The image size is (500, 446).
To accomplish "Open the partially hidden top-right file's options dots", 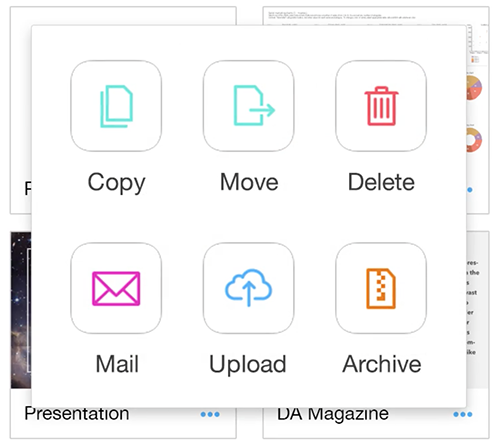I will point(470,190).
